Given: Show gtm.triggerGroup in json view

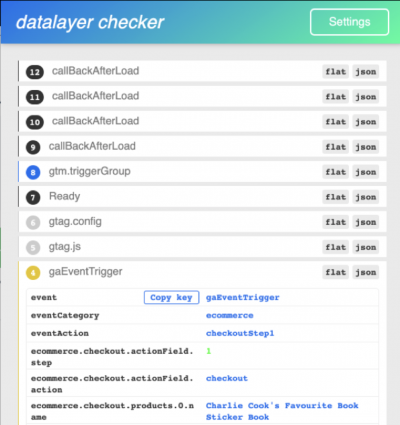Looking at the screenshot, I should [x=366, y=172].
